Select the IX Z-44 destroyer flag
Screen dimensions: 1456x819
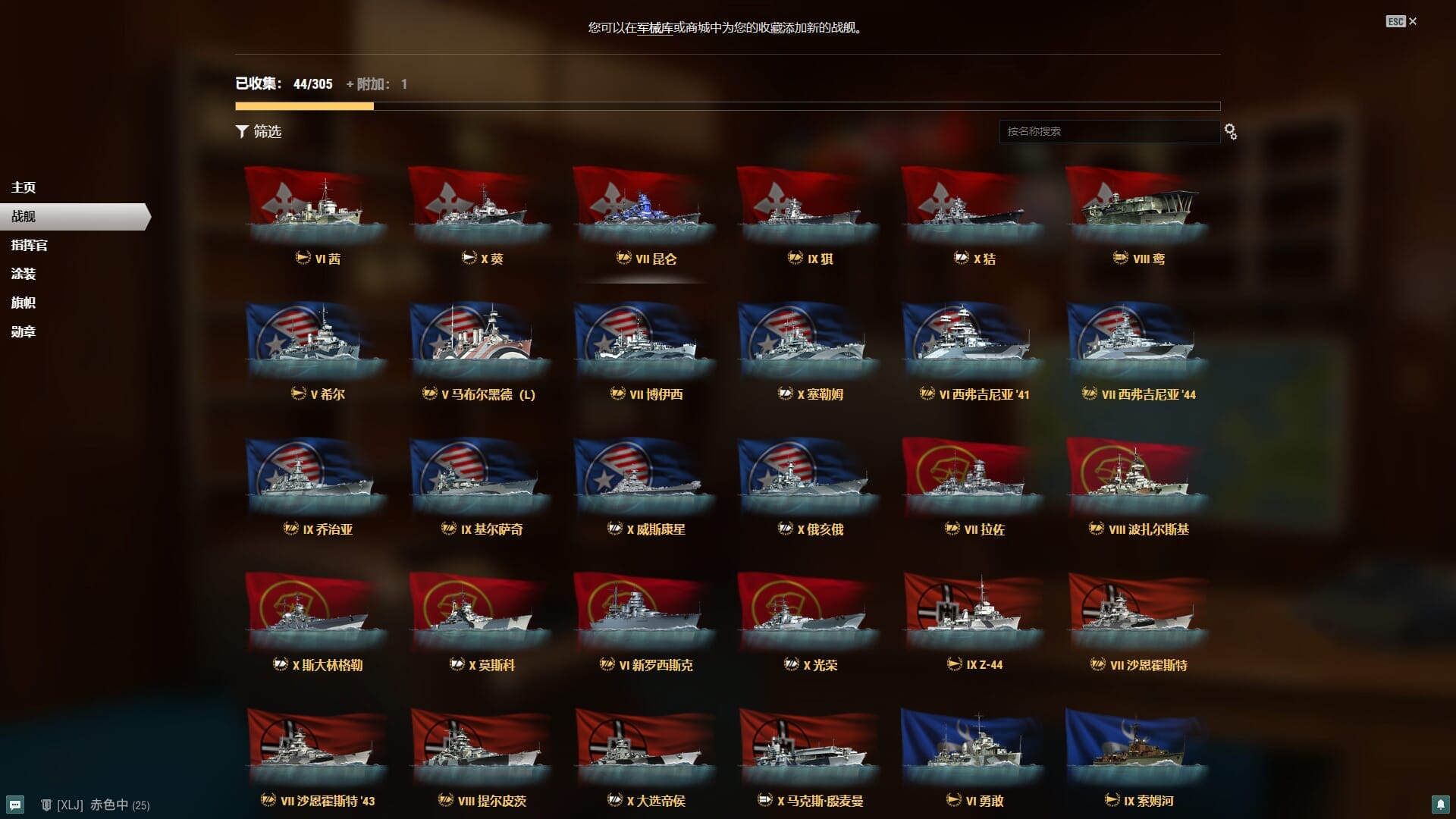point(973,610)
